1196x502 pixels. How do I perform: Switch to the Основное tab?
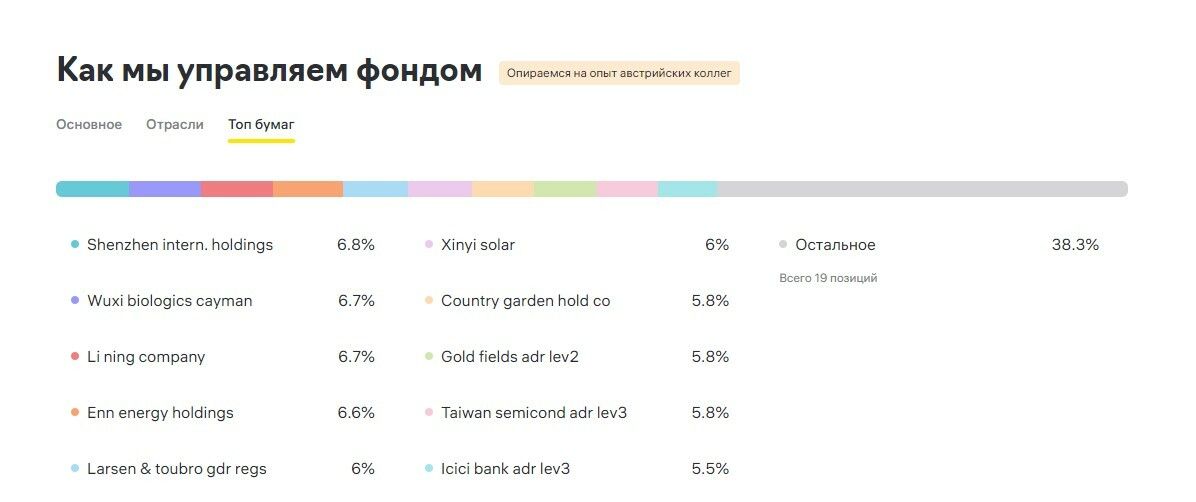[89, 125]
